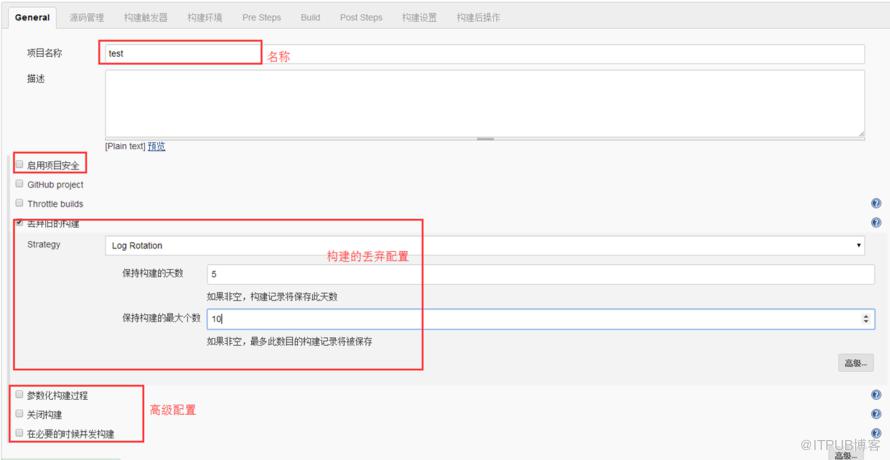
Task: Click the 描述 label
Action: pos(36,79)
